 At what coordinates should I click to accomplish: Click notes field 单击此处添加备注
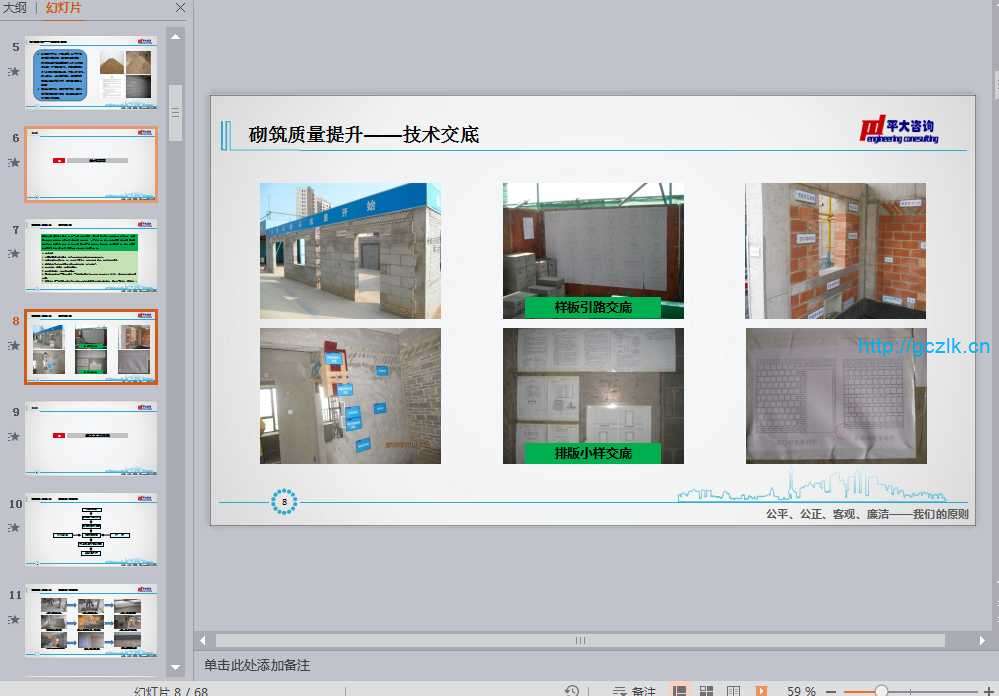pos(257,665)
